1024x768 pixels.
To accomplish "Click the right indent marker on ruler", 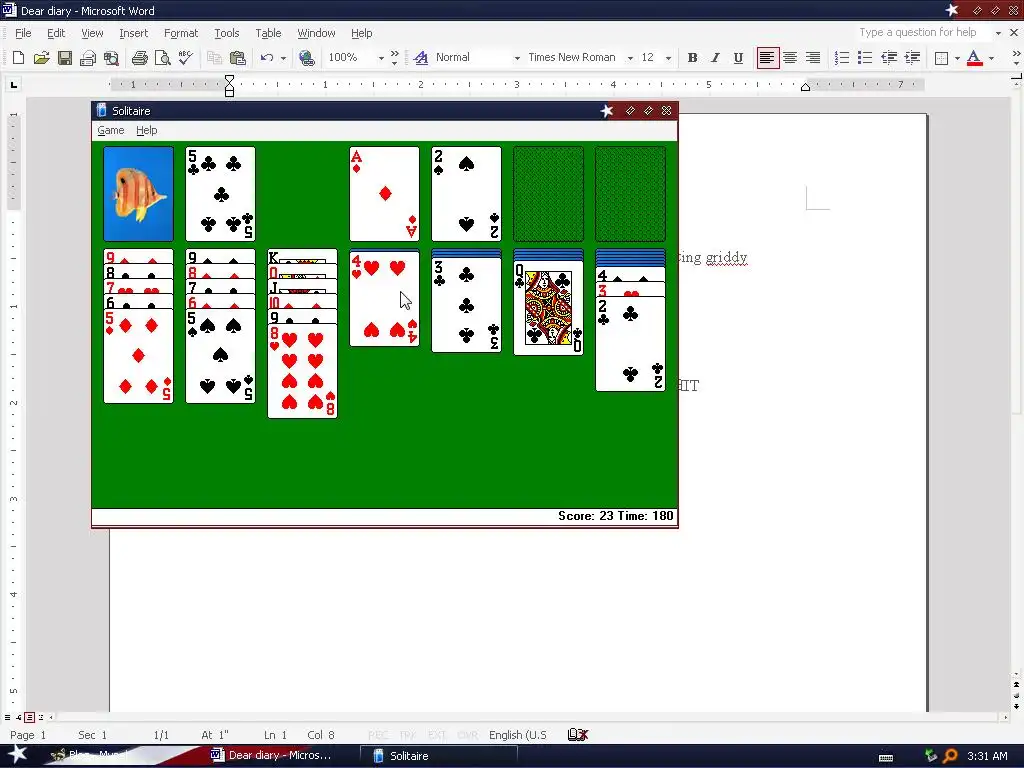I will (x=806, y=88).
